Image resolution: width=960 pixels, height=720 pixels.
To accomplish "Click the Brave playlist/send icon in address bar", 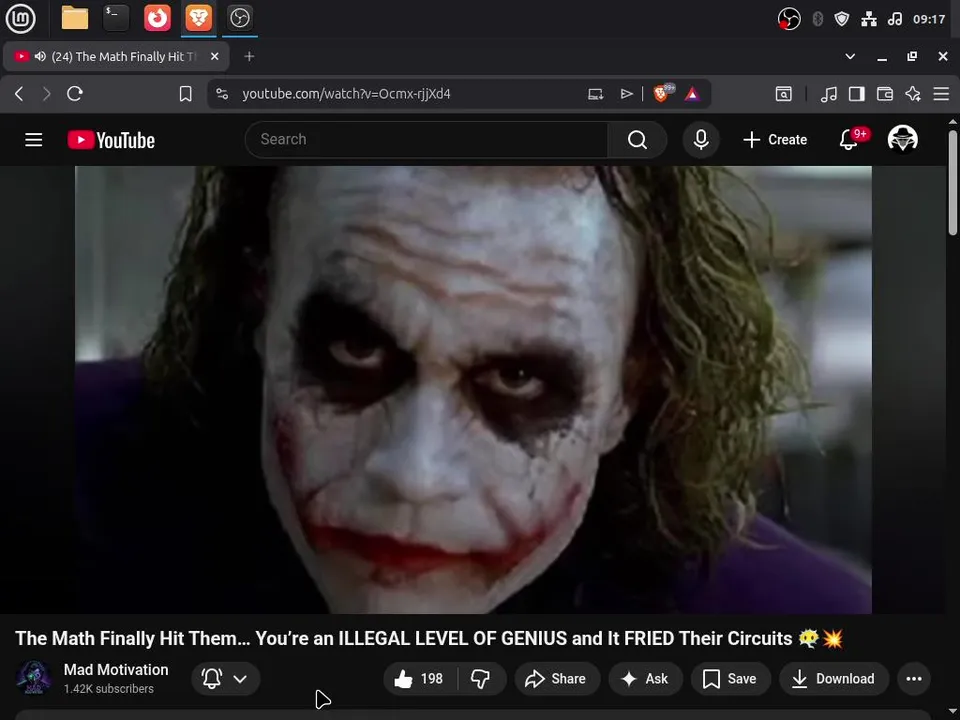I will 626,94.
